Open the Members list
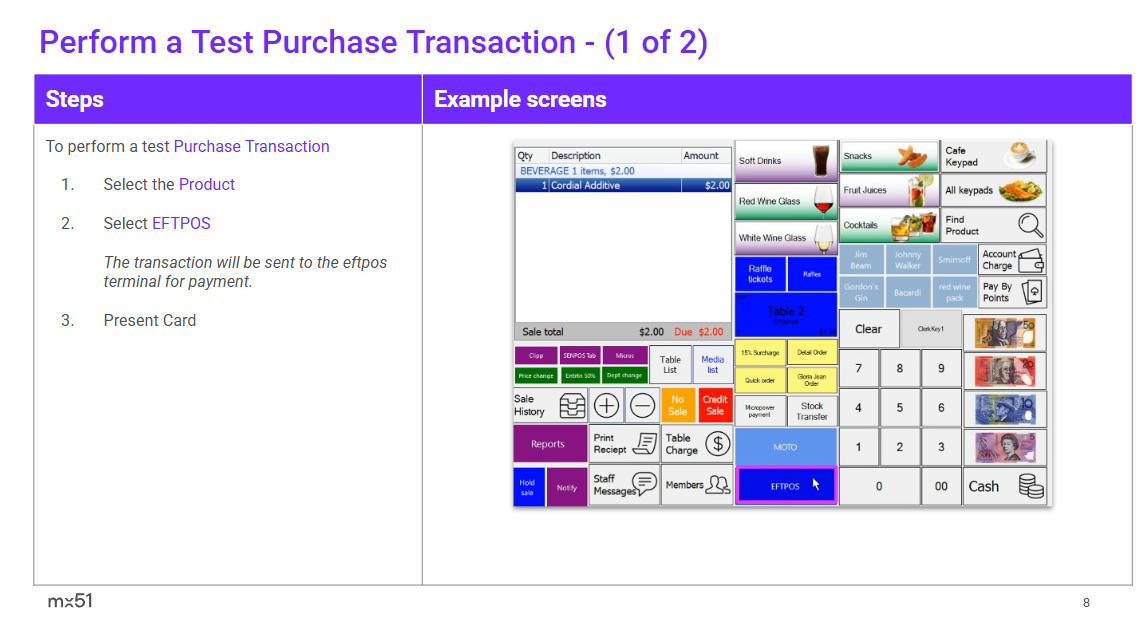The image size is (1146, 641). tap(697, 485)
